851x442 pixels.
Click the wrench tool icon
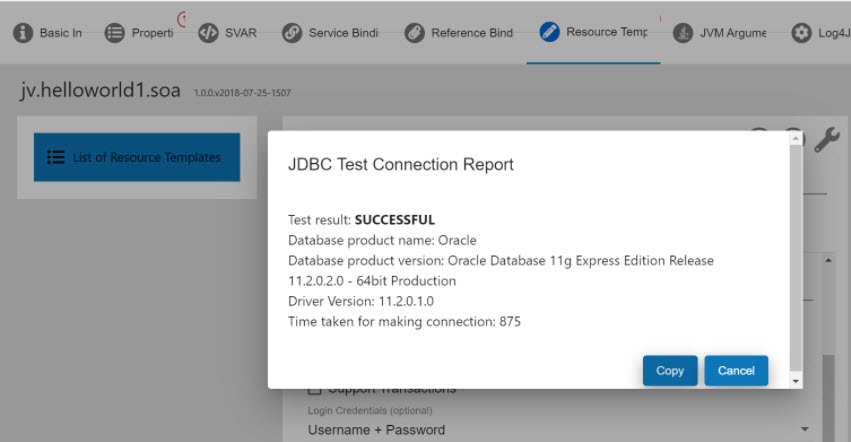[x=826, y=140]
